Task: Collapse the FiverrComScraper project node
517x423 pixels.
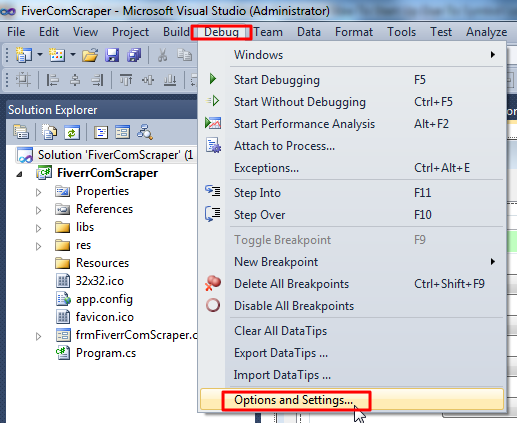Action: pyautogui.click(x=19, y=174)
